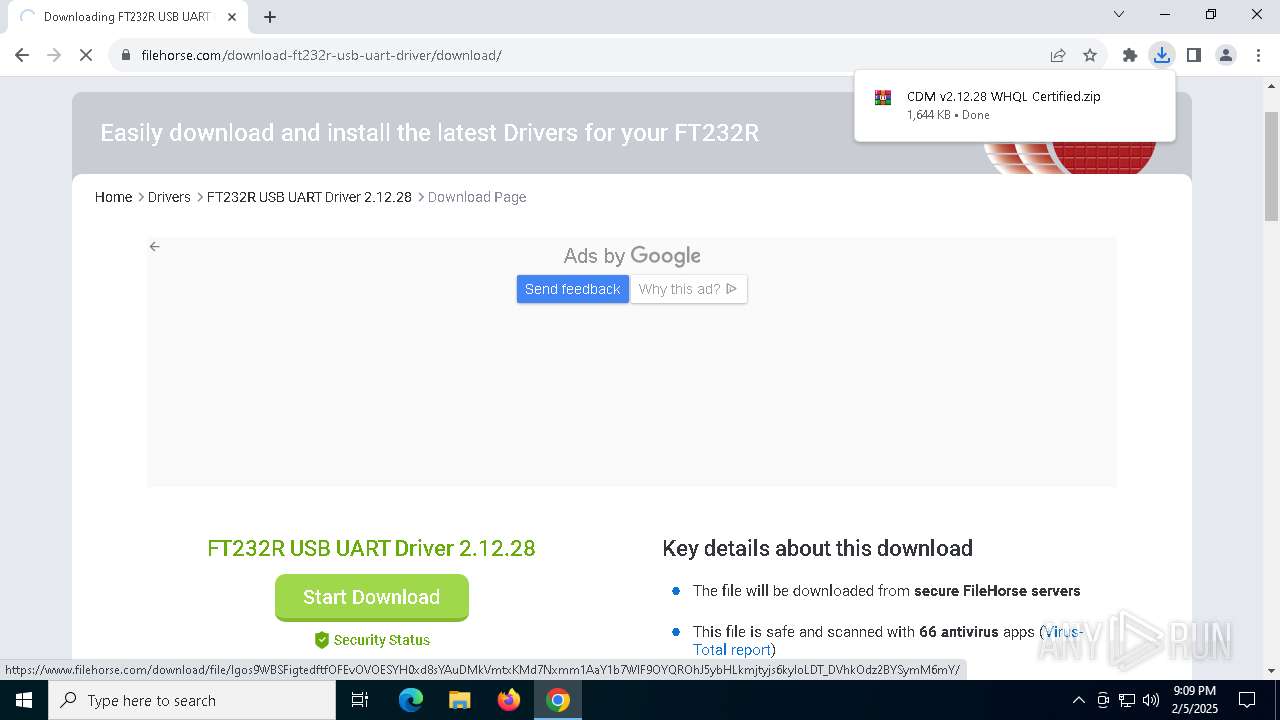Screen dimensions: 1280x720
Task: Launch Firefox from taskbar
Action: click(509, 700)
